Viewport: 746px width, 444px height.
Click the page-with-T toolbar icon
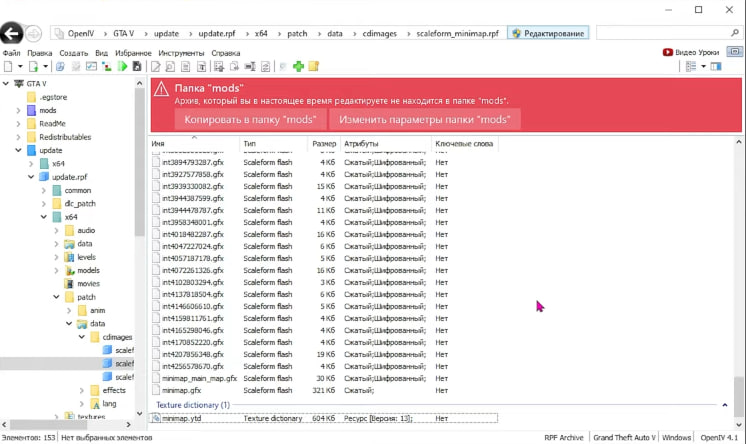coord(202,67)
